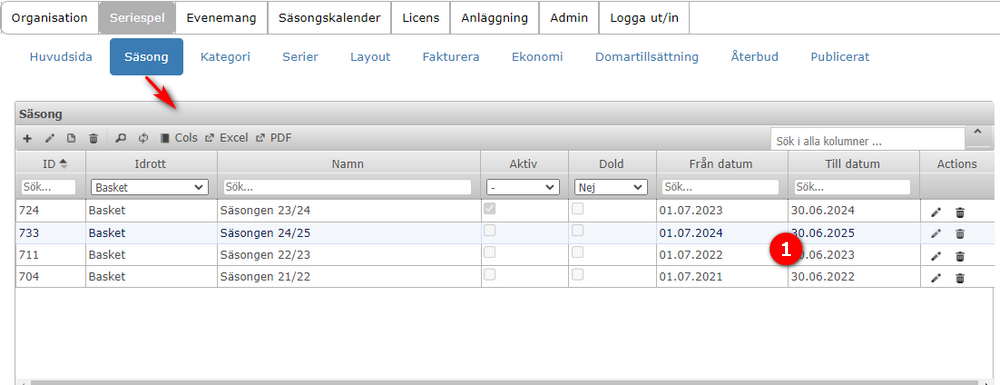Viewport: 1000px width, 385px height.
Task: Toggle Aktiv checkbox for Säsongen 24/25
Action: pos(489,231)
